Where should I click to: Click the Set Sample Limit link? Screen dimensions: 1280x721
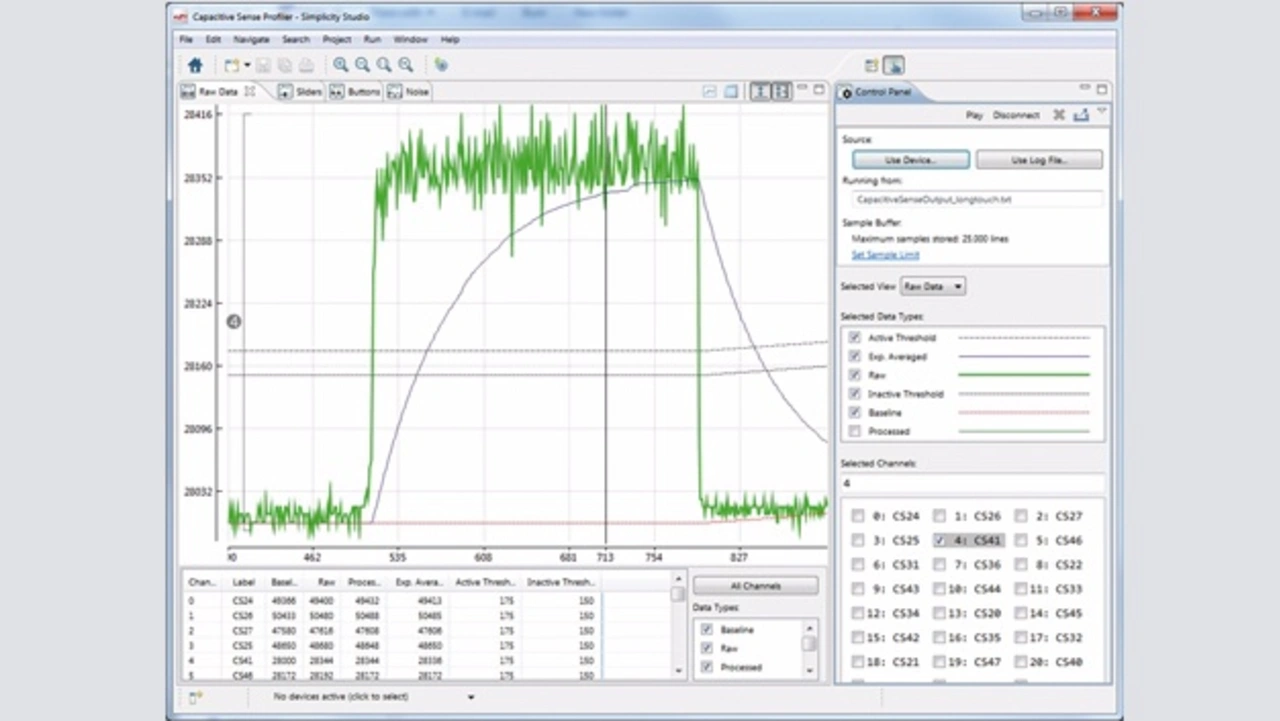(x=885, y=255)
